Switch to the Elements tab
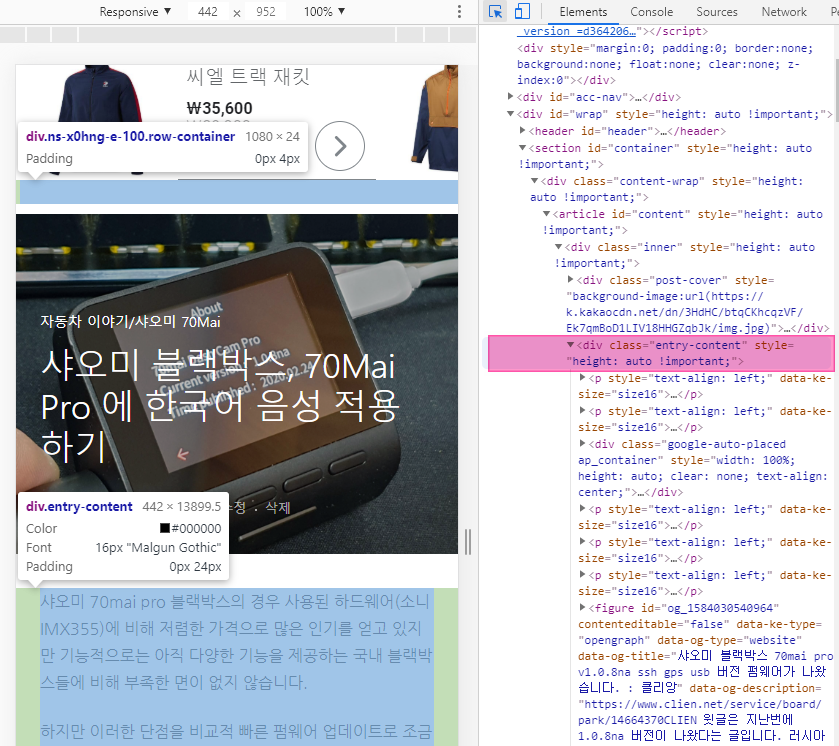The image size is (839, 746). coord(583,12)
